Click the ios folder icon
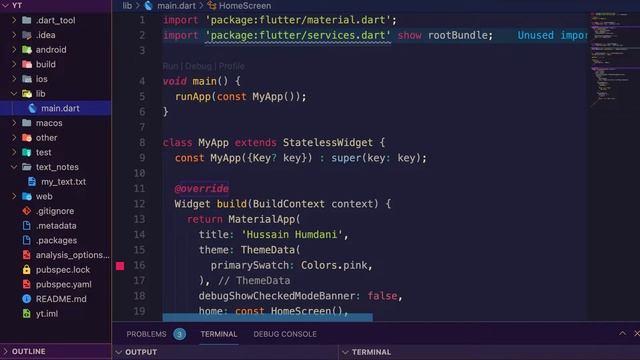This screenshot has height=360, width=640. point(27,79)
